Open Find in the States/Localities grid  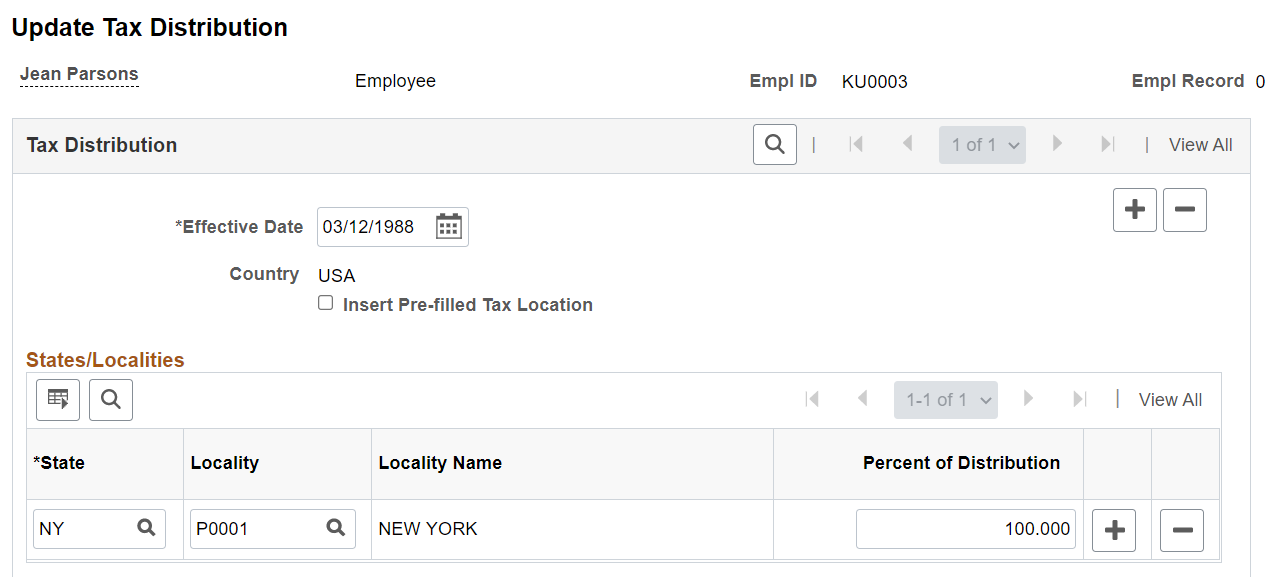(x=110, y=399)
